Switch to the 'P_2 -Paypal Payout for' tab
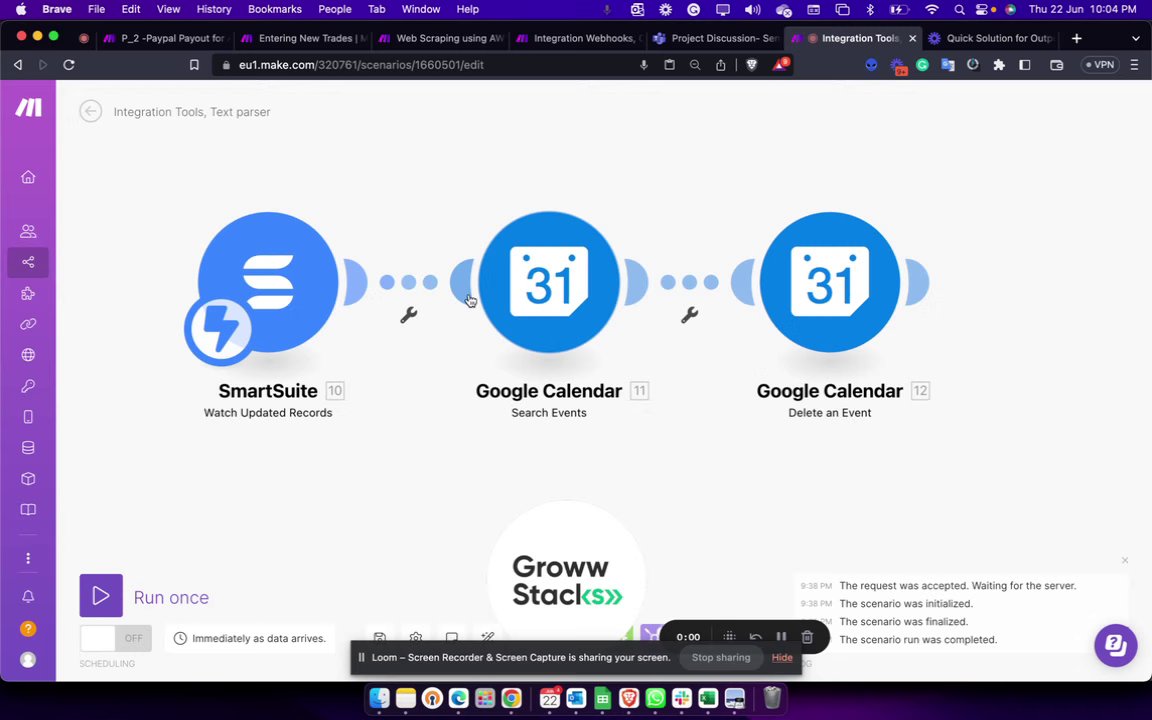 (165, 38)
